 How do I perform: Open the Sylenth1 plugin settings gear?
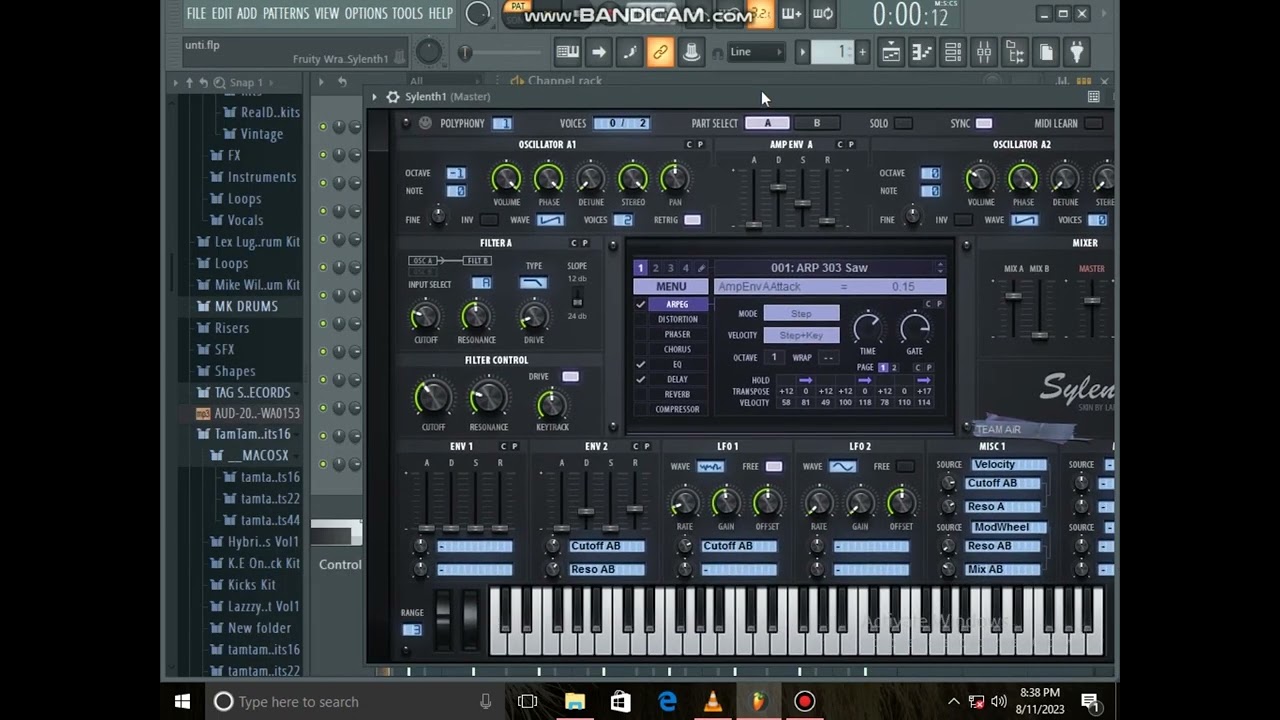pyautogui.click(x=393, y=97)
